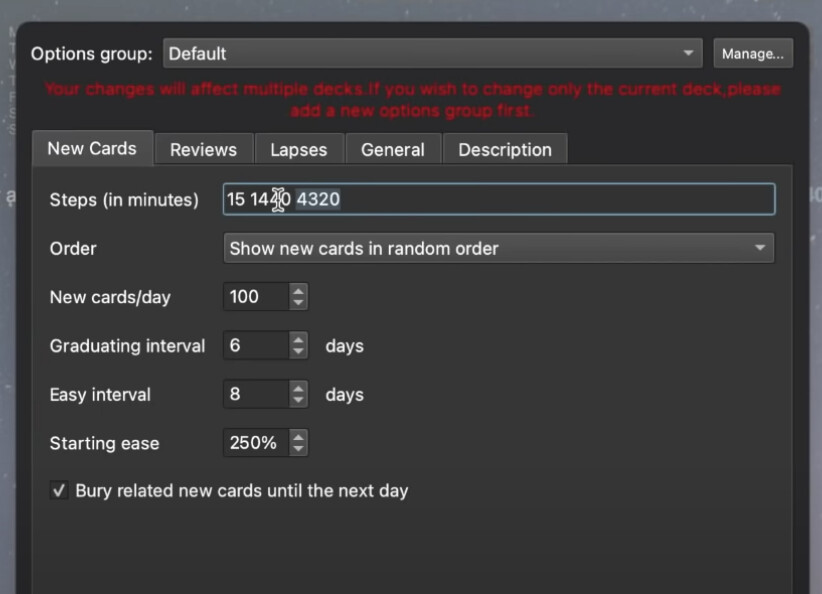Switch to the New Cards tab
The width and height of the screenshot is (822, 594).
(x=92, y=148)
